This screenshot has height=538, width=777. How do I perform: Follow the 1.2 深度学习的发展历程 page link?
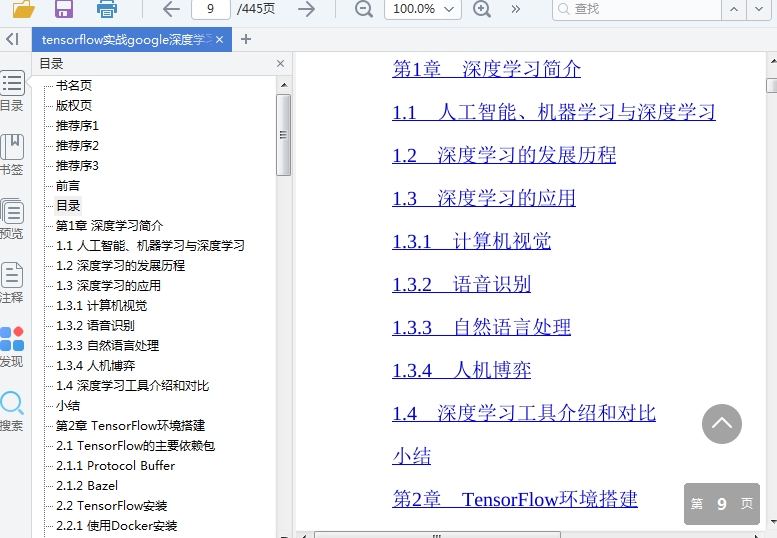coord(504,155)
